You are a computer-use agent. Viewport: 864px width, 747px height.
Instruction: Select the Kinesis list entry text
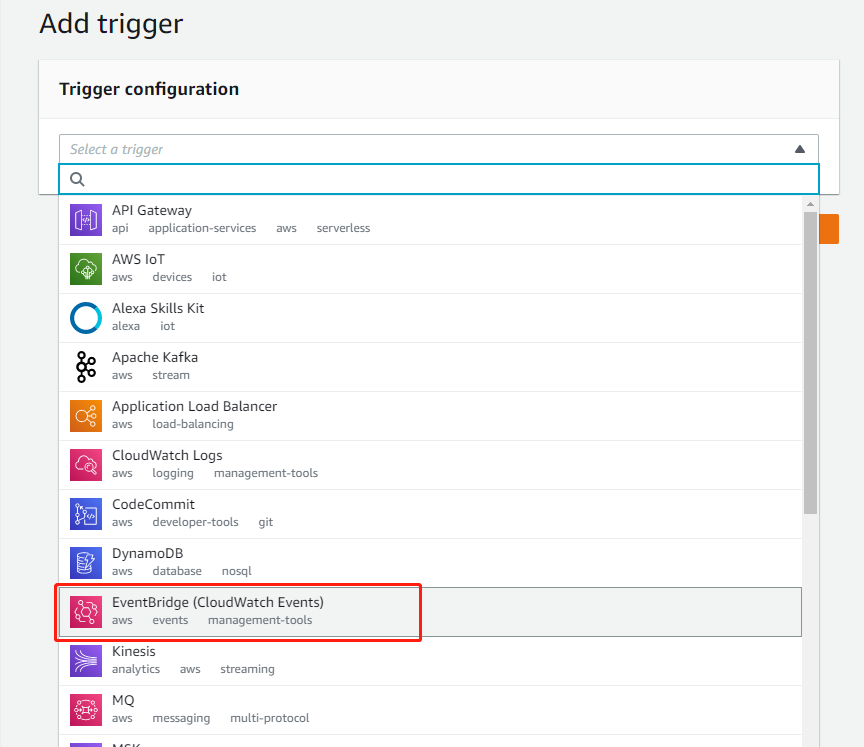134,651
